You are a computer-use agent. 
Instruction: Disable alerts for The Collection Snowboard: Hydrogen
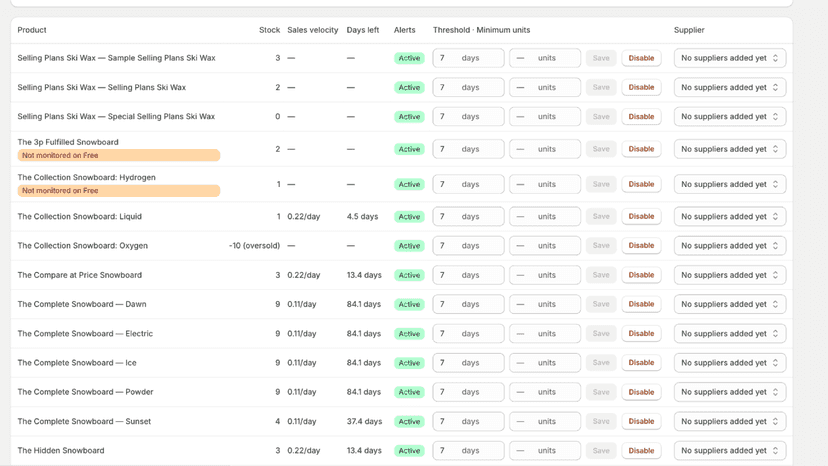pyautogui.click(x=641, y=184)
